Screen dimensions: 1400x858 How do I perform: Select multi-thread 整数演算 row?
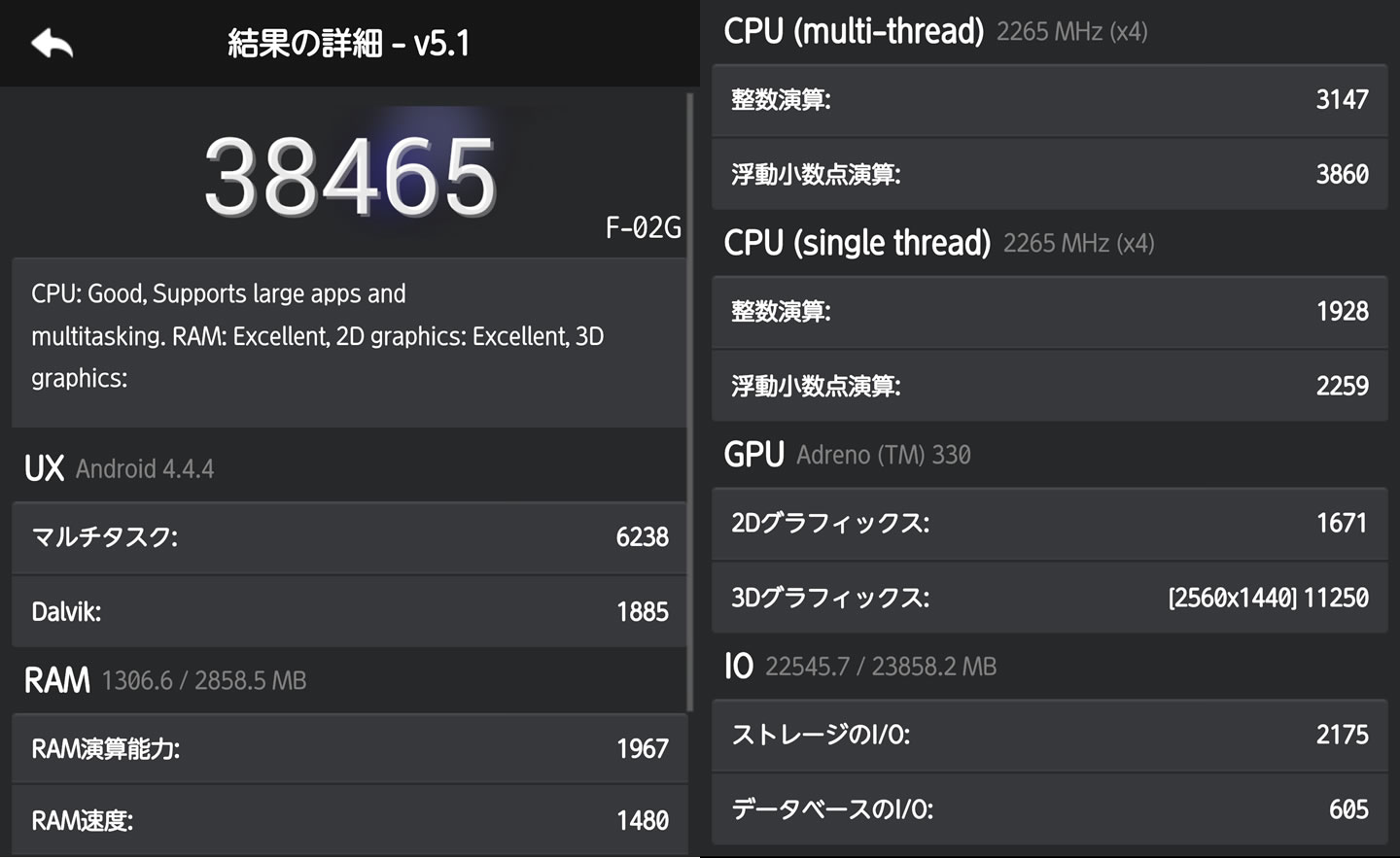click(x=1050, y=100)
